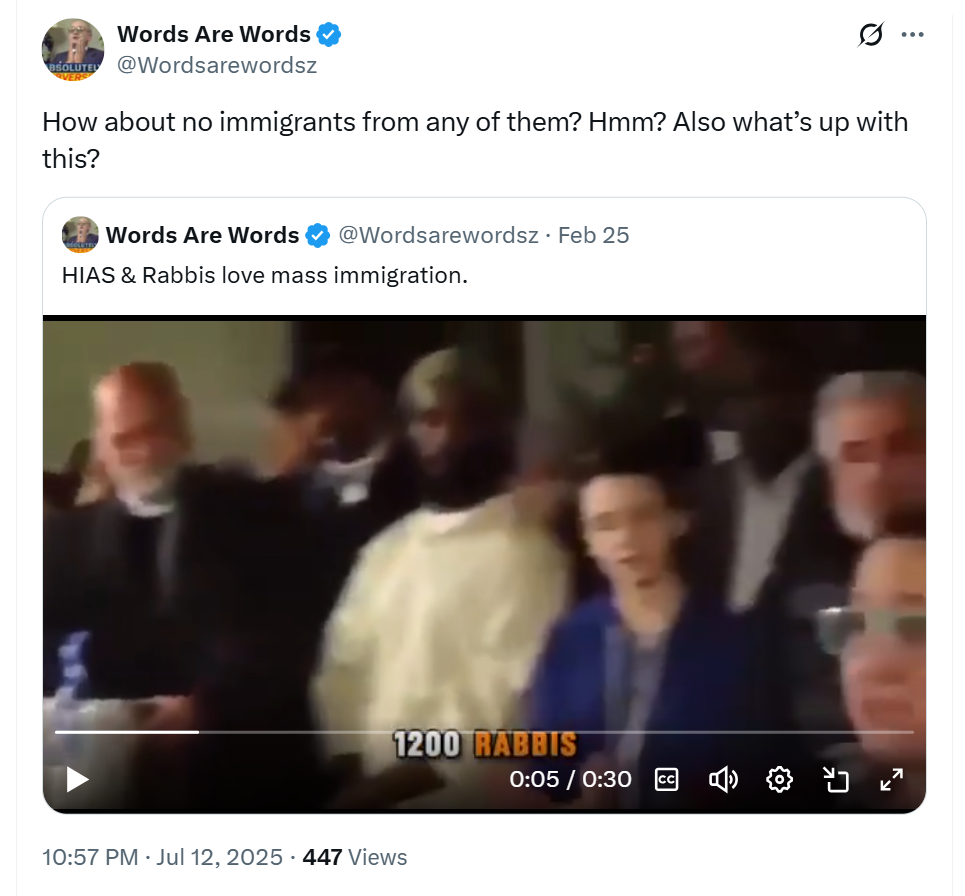The image size is (965, 896).
Task: Open video in picture-in-picture mode
Action: click(x=836, y=780)
